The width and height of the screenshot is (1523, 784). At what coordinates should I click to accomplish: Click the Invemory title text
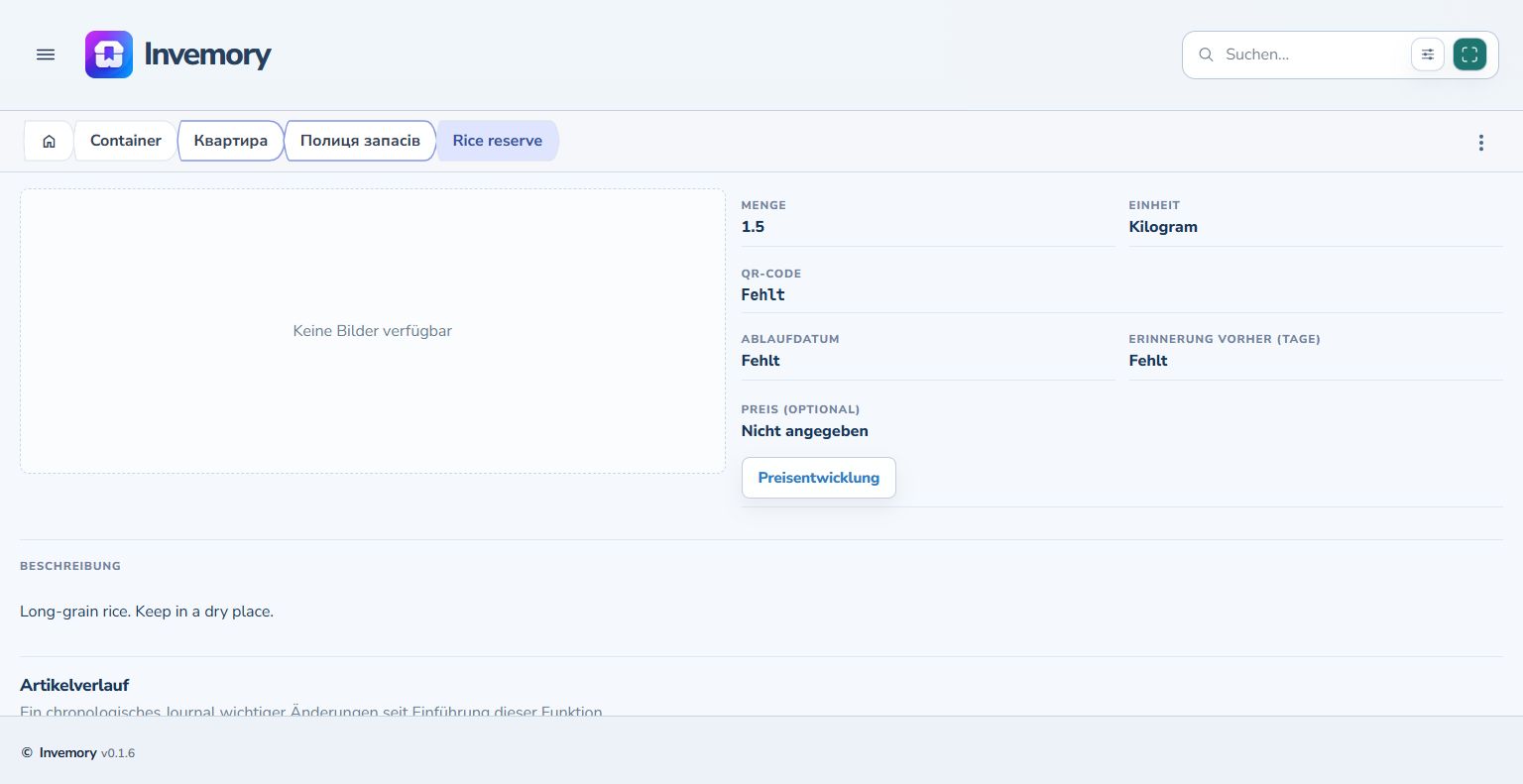click(x=207, y=55)
